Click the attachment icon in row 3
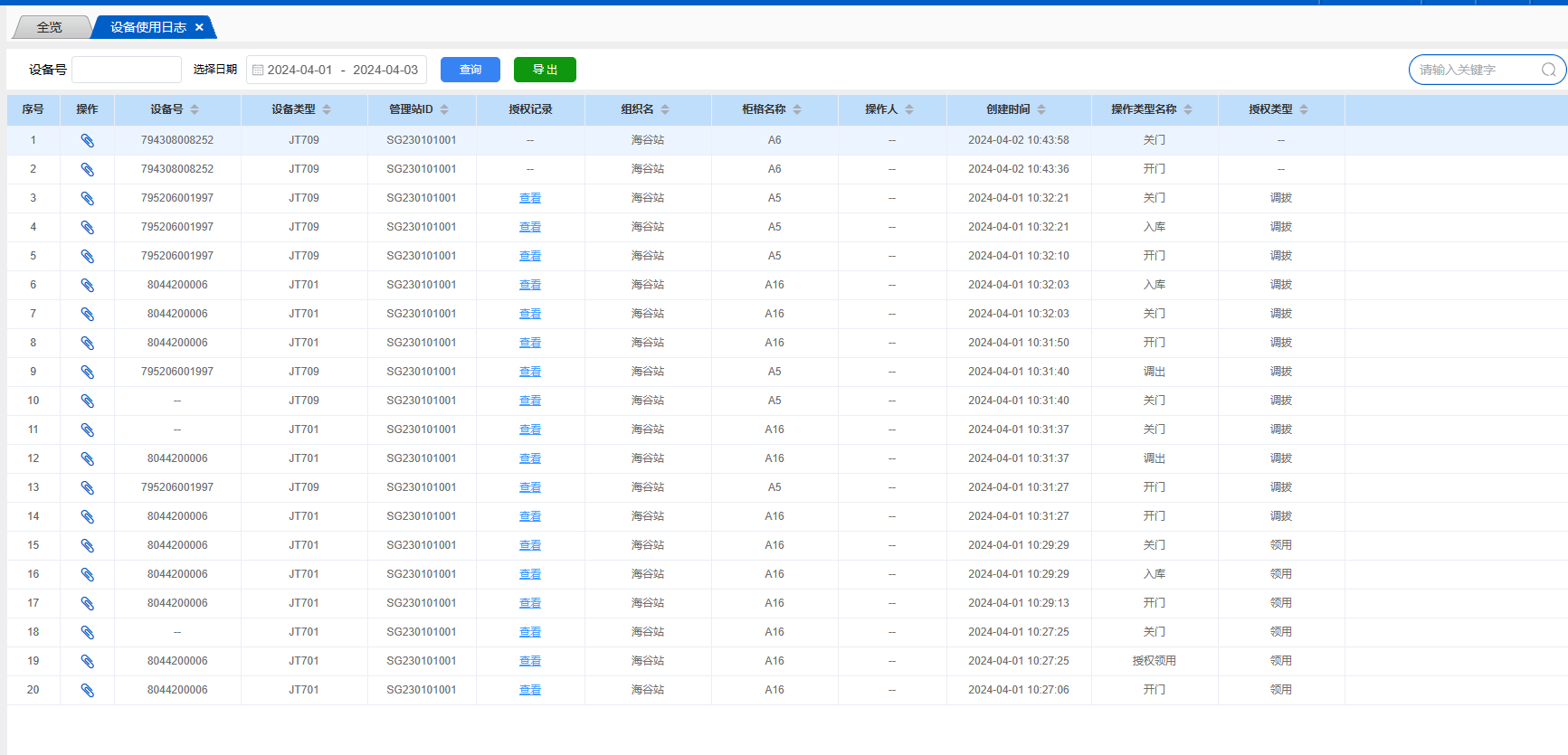This screenshot has width=1568, height=755. [x=87, y=198]
